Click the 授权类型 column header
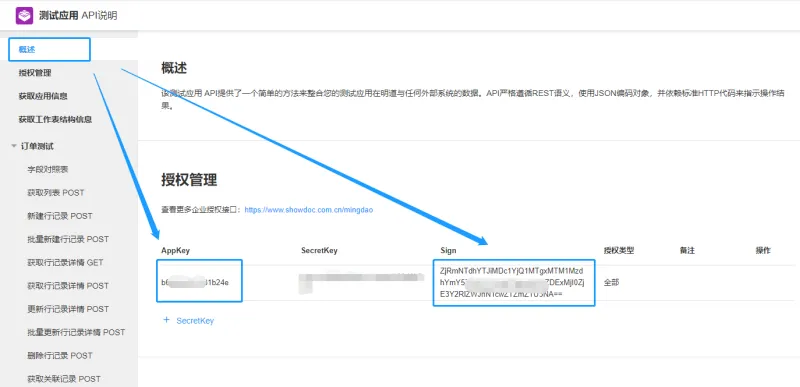 click(619, 250)
